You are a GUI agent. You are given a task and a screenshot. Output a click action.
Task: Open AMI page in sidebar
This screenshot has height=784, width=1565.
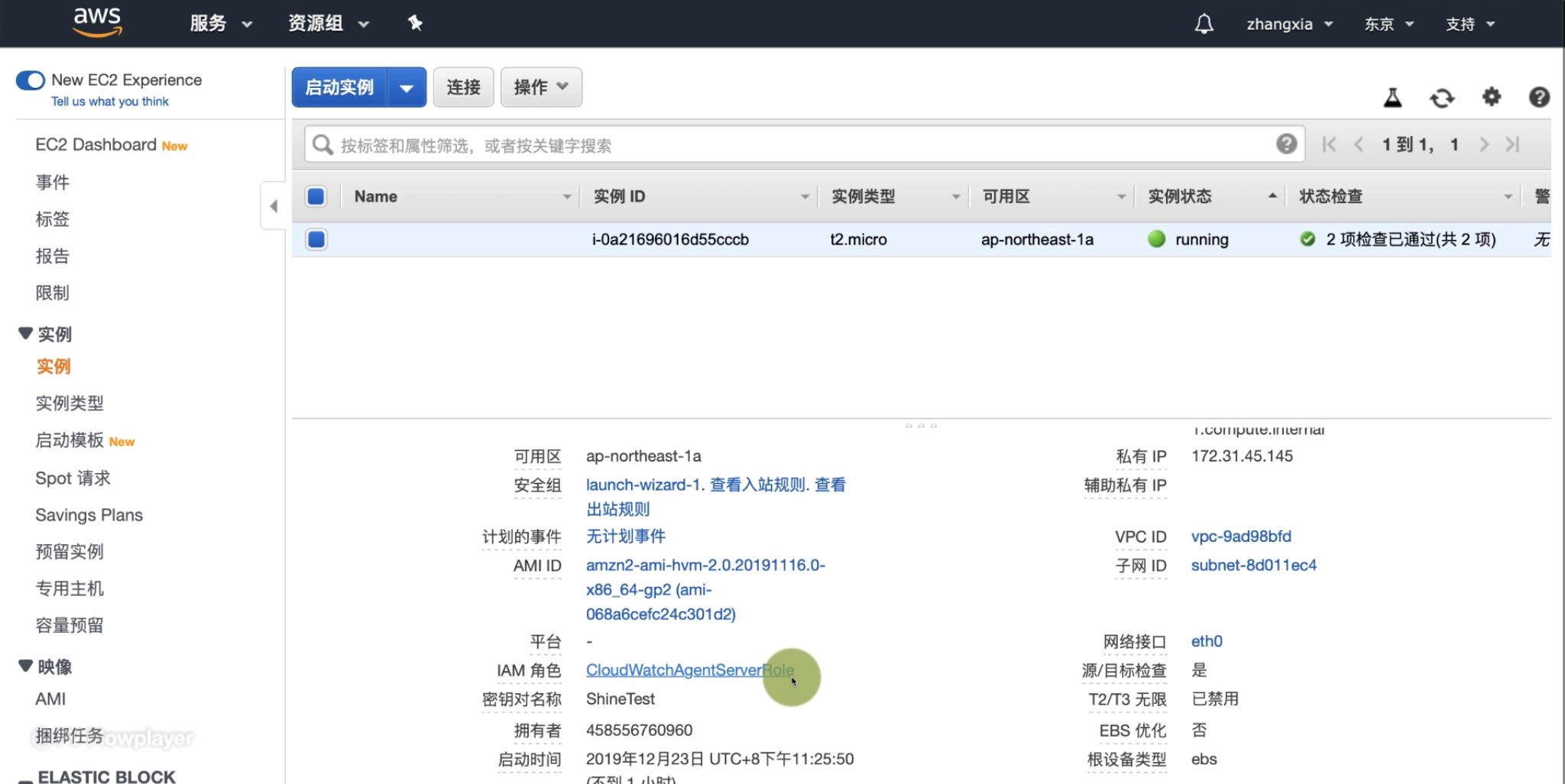coord(50,699)
